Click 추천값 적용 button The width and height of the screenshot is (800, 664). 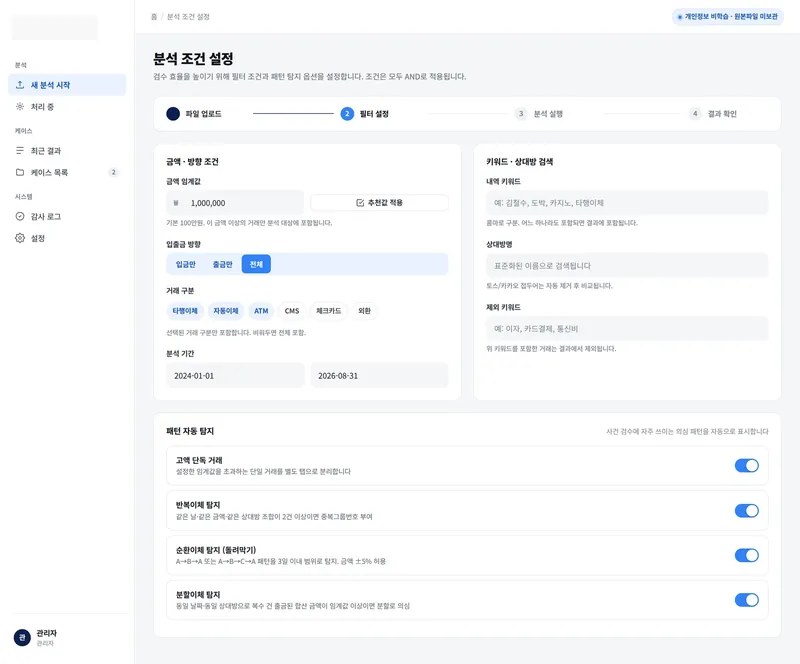tap(379, 203)
